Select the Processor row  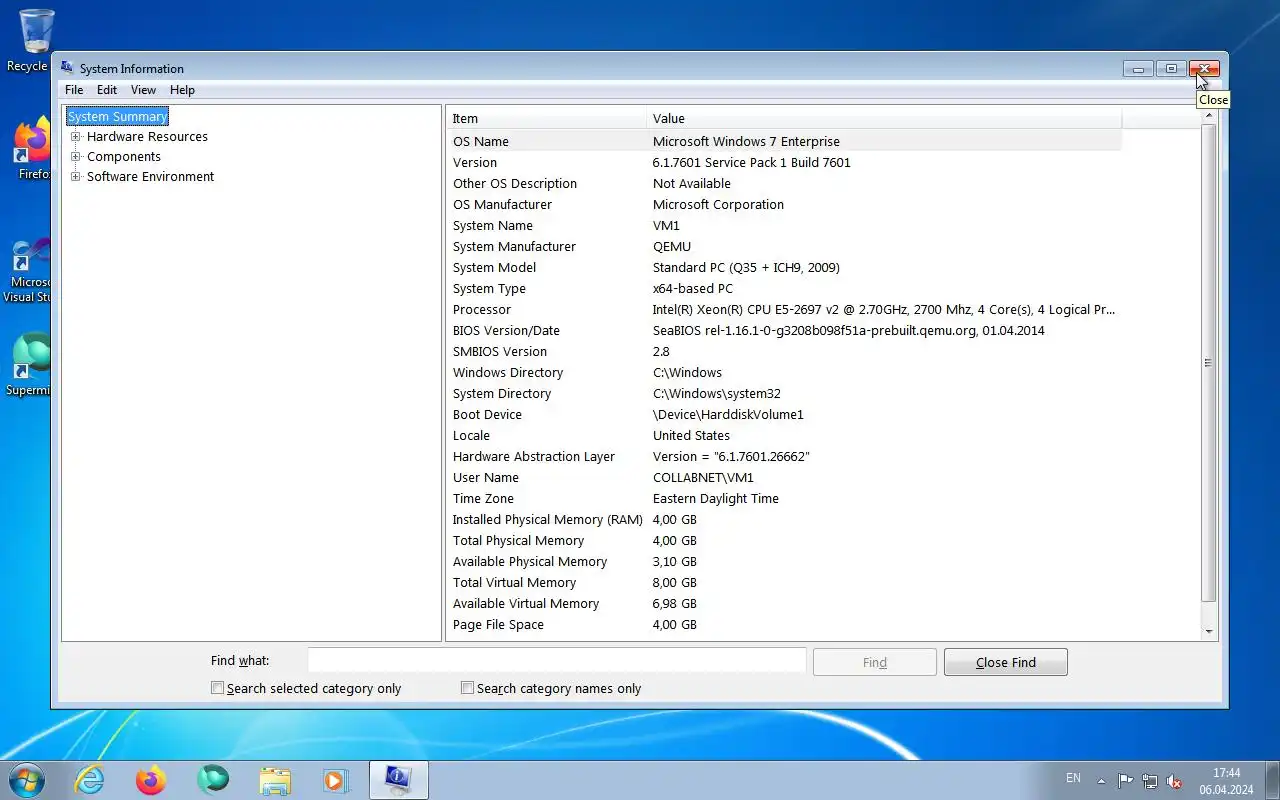784,310
